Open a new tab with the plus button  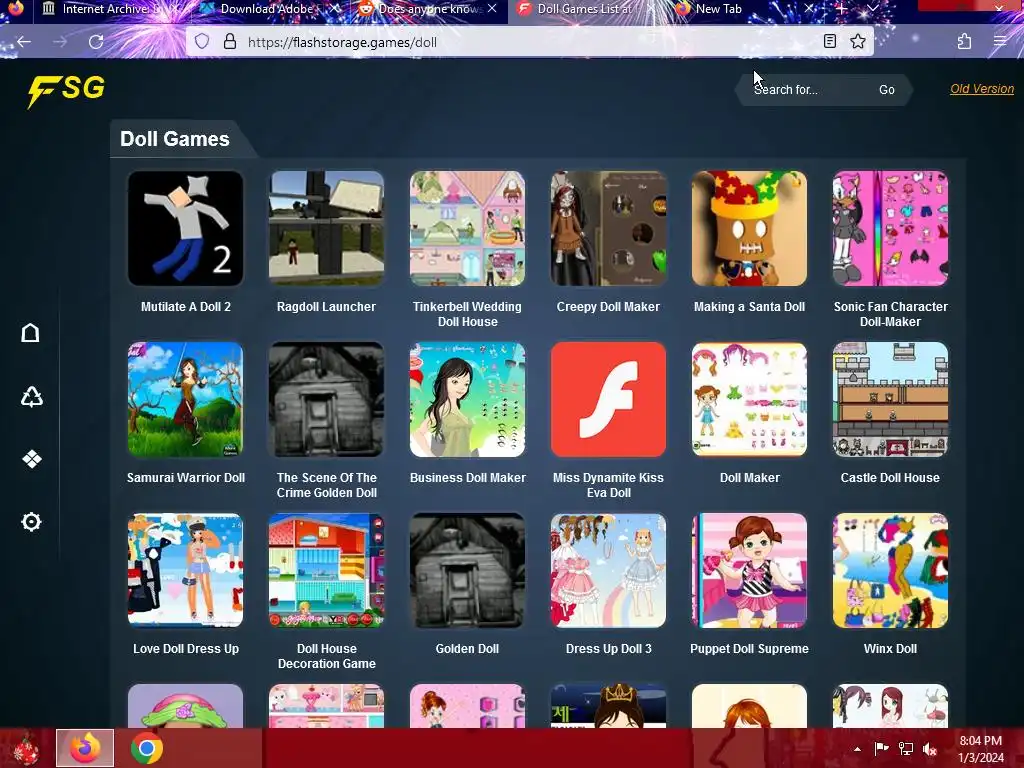[x=841, y=8]
